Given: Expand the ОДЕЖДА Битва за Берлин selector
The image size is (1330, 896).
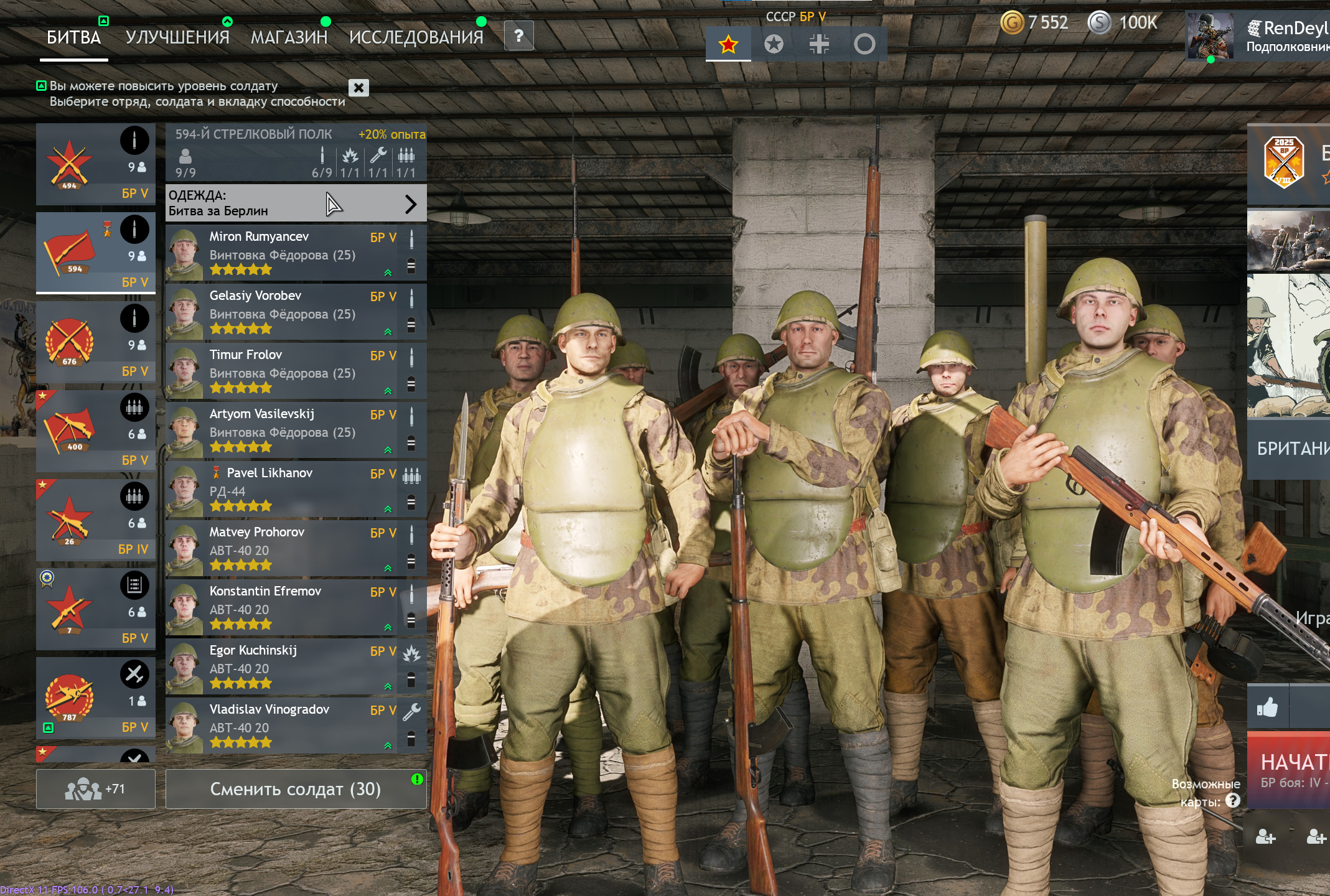Looking at the screenshot, I should click(x=296, y=203).
